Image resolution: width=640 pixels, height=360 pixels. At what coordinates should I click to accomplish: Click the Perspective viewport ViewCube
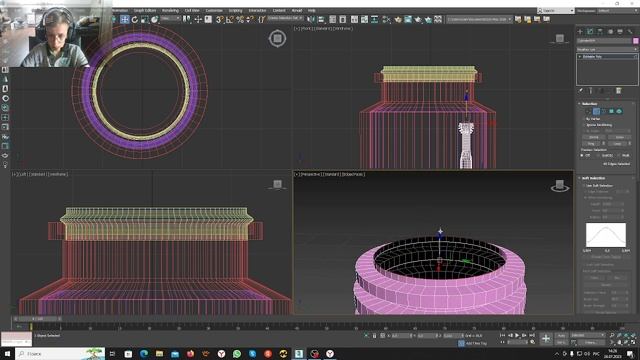pyautogui.click(x=560, y=185)
